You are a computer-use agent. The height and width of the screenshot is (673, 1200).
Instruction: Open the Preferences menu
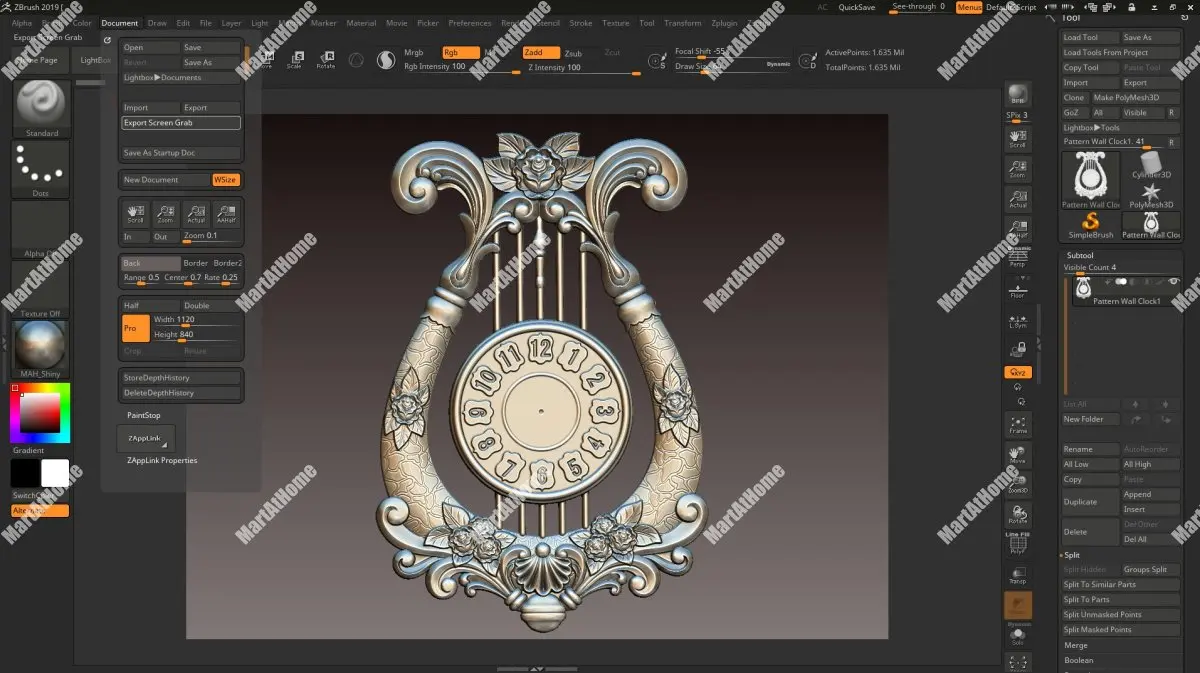[470, 23]
